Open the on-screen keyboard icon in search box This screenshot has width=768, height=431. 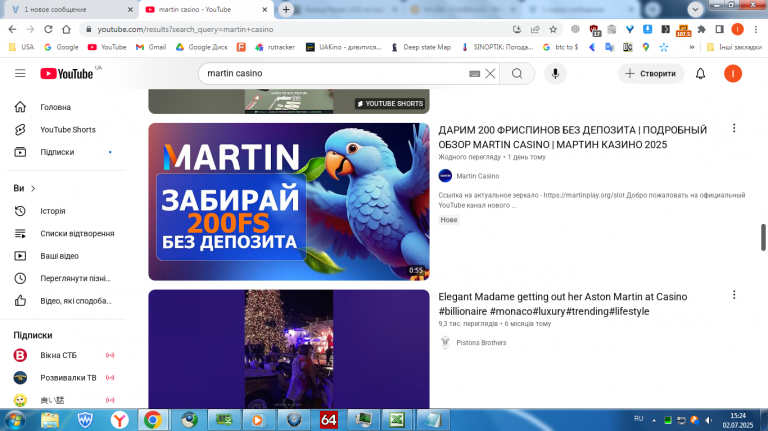click(474, 73)
